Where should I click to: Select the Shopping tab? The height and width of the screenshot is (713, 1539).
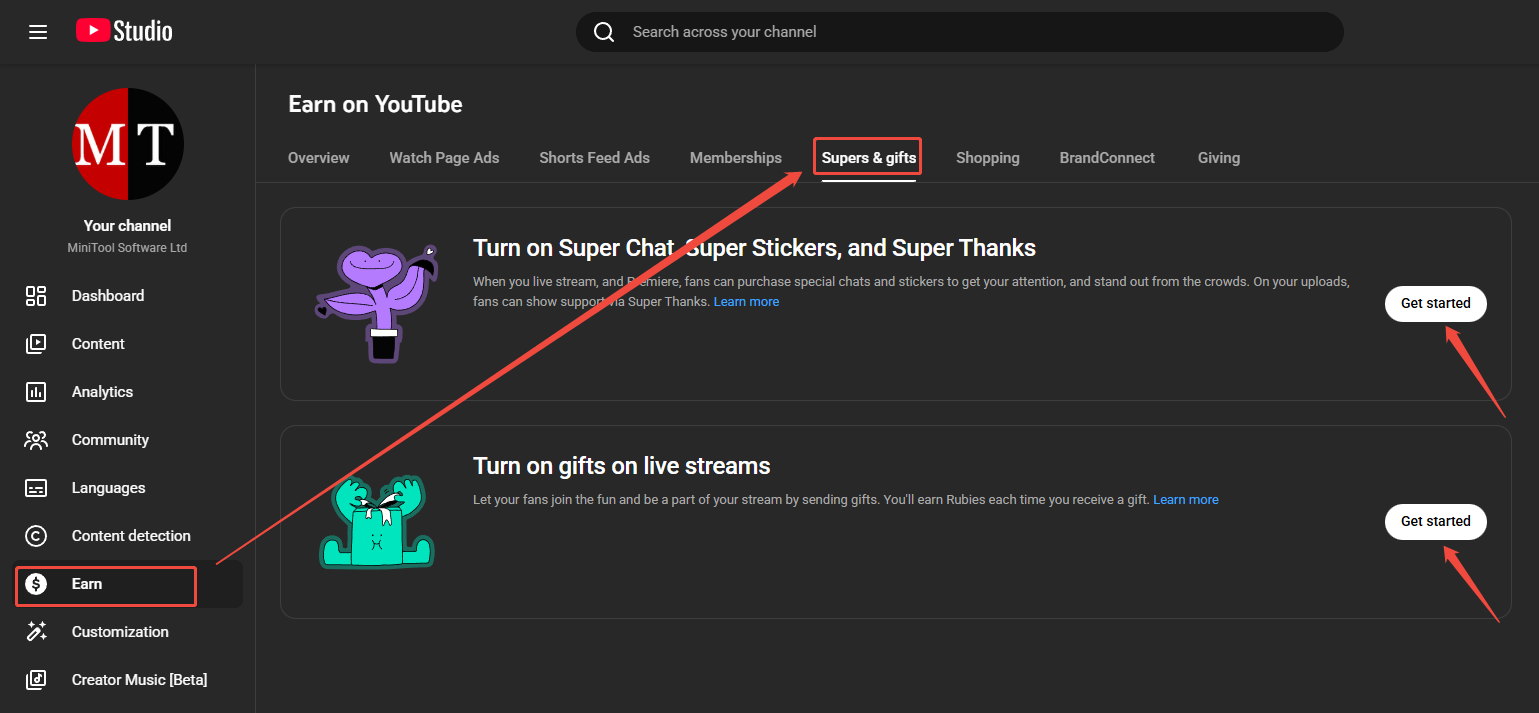(987, 157)
